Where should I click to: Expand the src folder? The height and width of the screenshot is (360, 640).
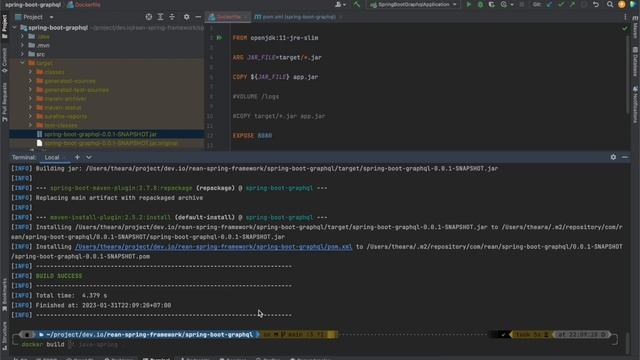(x=22, y=54)
